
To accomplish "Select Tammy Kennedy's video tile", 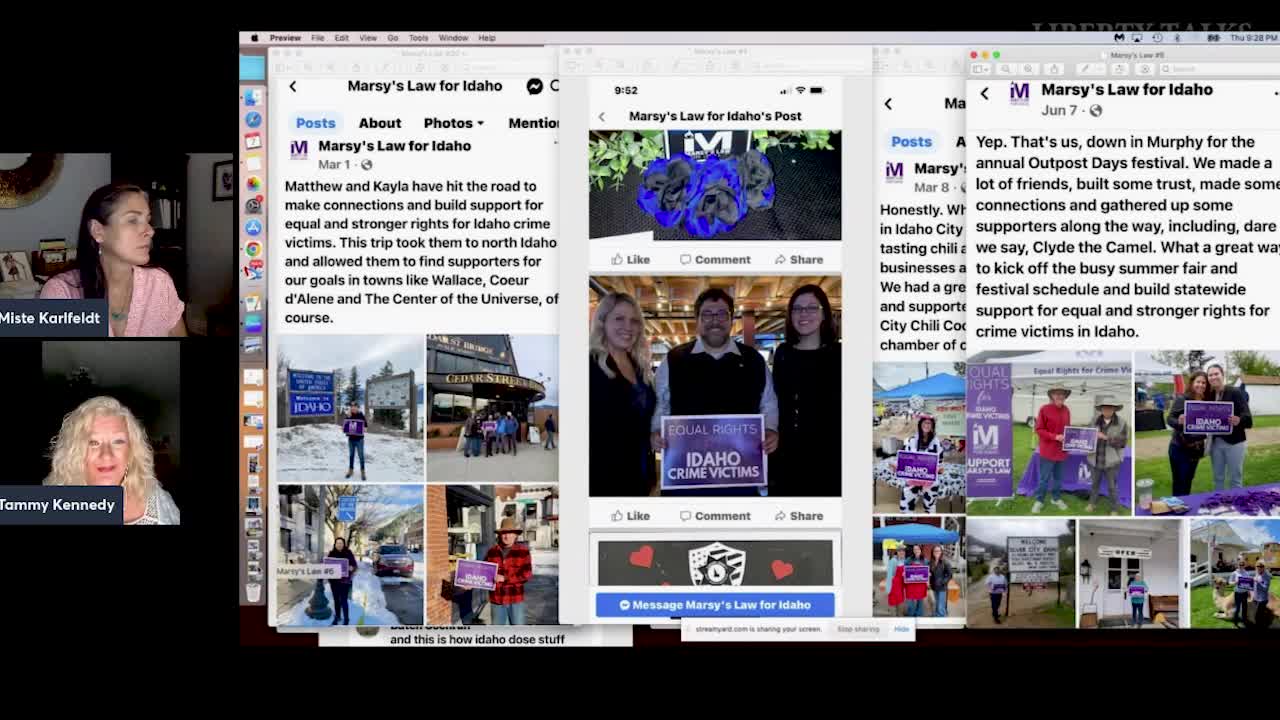I will pos(90,433).
